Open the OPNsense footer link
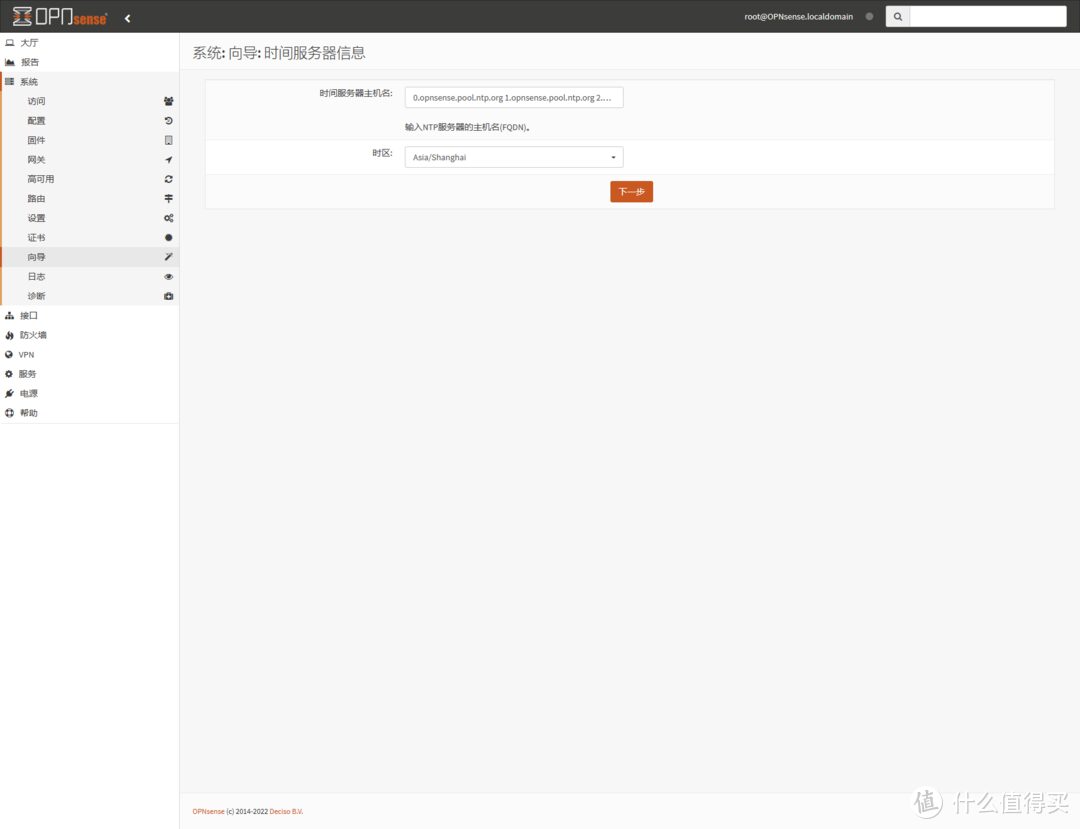Viewport: 1080px width, 829px height. point(208,812)
